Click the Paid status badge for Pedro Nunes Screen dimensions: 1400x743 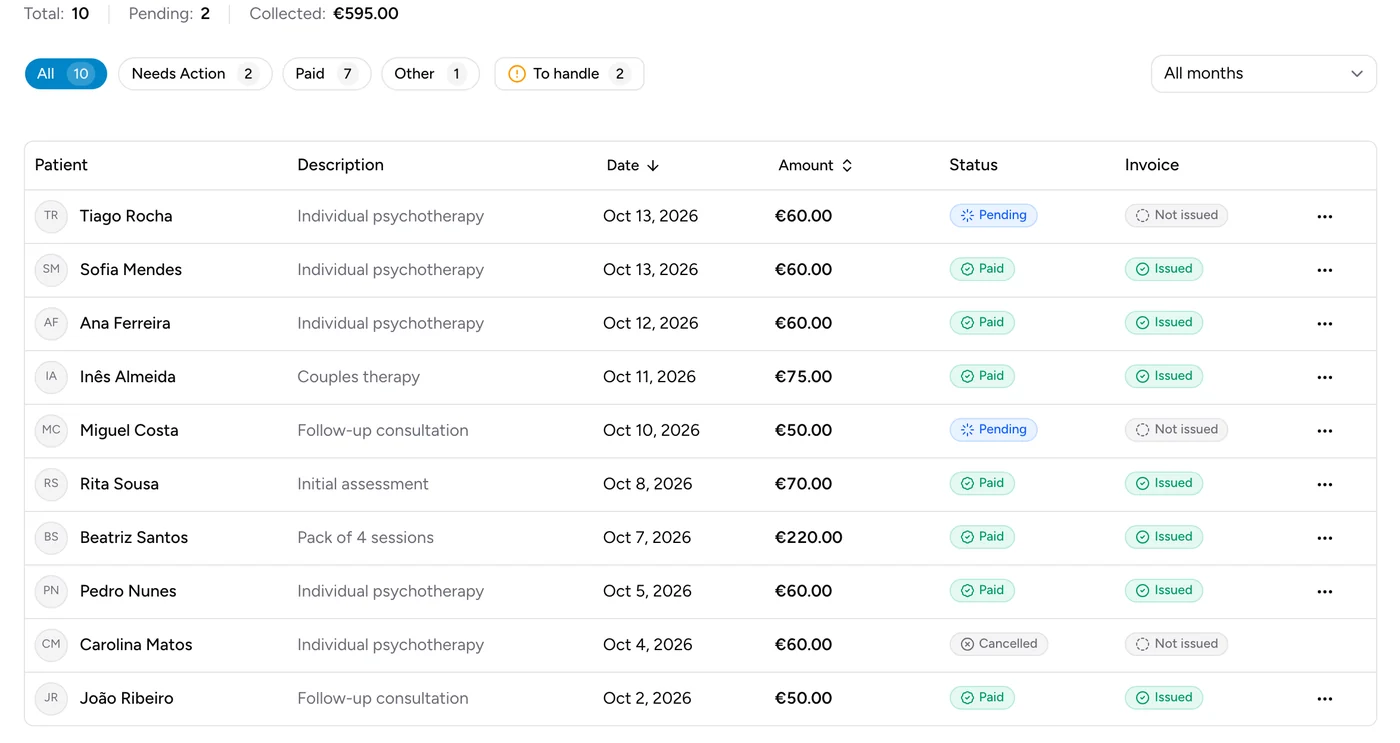pos(982,590)
